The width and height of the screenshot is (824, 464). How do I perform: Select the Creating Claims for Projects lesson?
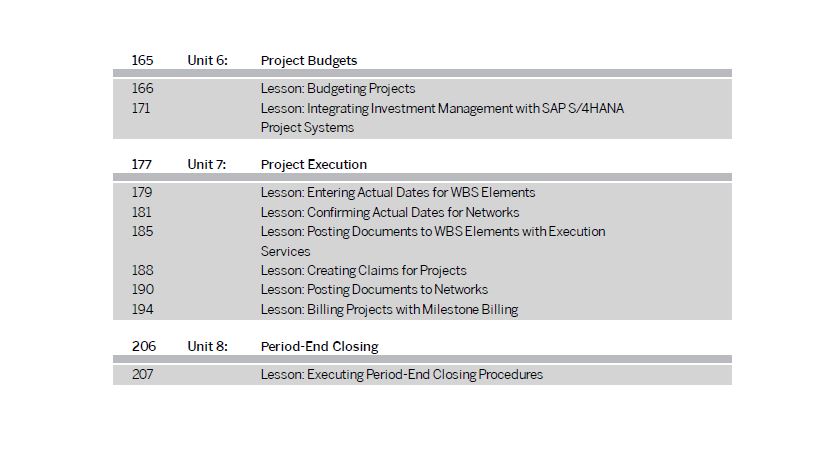pos(364,271)
